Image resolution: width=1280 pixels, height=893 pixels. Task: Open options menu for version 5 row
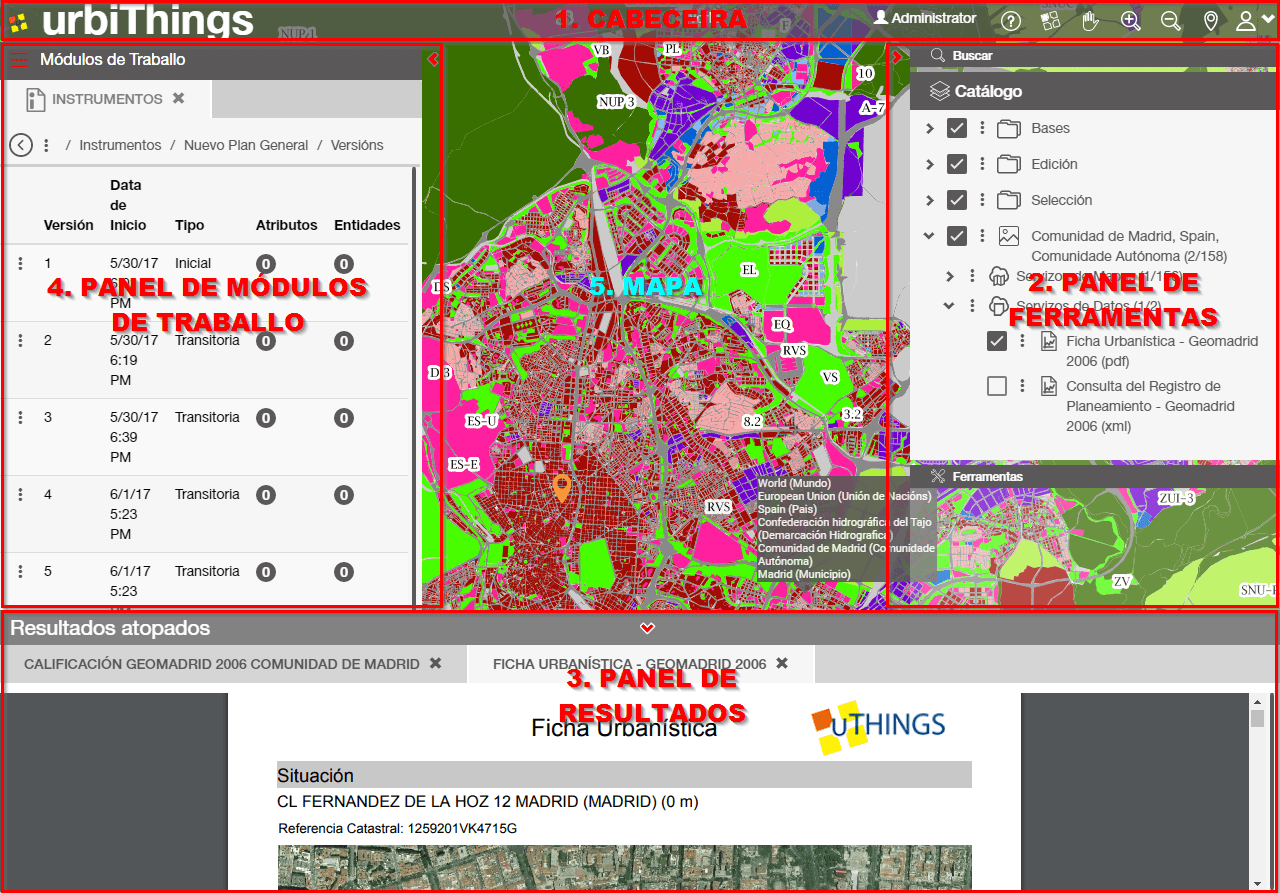point(20,572)
